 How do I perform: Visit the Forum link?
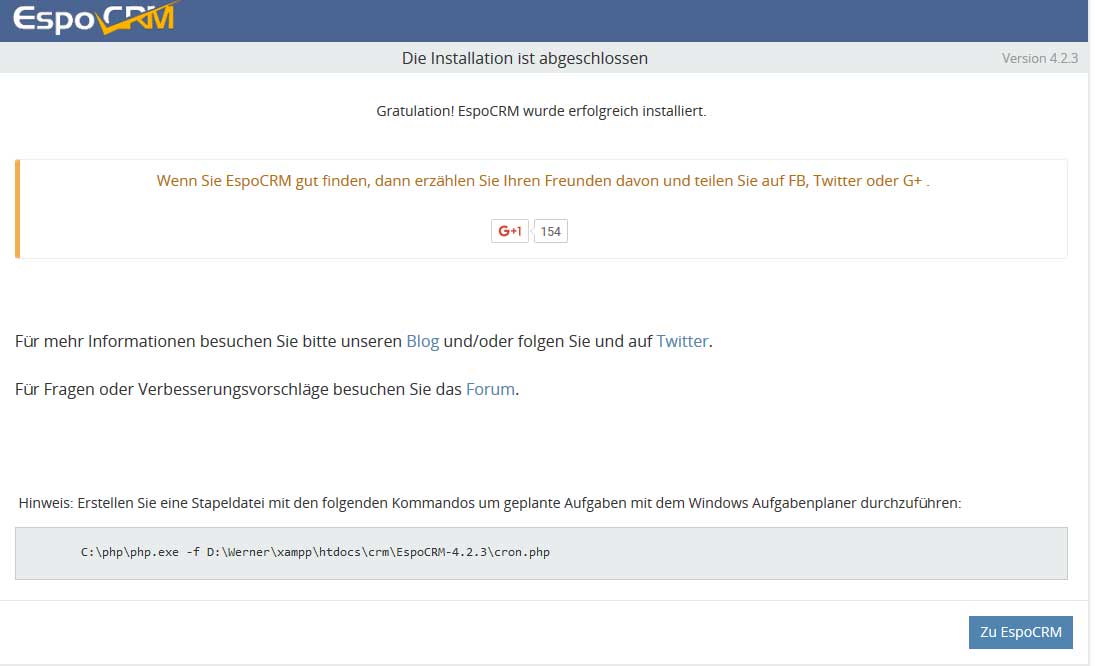pyautogui.click(x=489, y=389)
